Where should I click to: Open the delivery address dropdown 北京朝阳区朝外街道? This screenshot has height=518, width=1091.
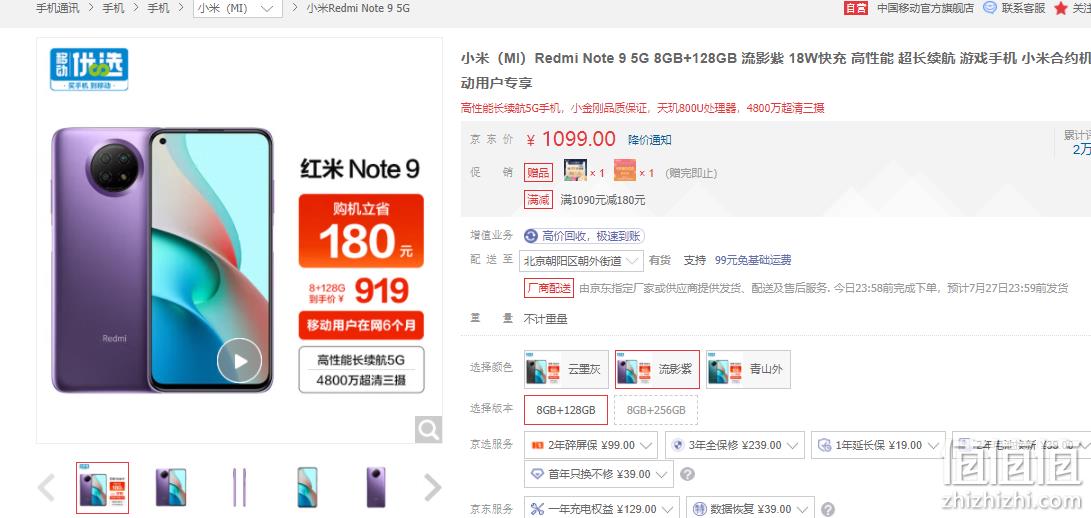point(581,260)
